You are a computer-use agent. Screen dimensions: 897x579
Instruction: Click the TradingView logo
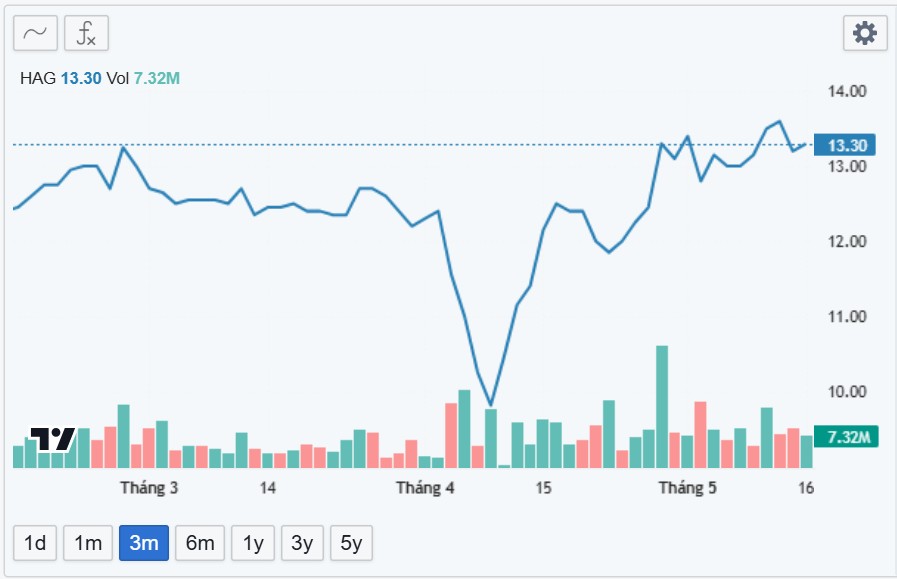(x=52, y=439)
